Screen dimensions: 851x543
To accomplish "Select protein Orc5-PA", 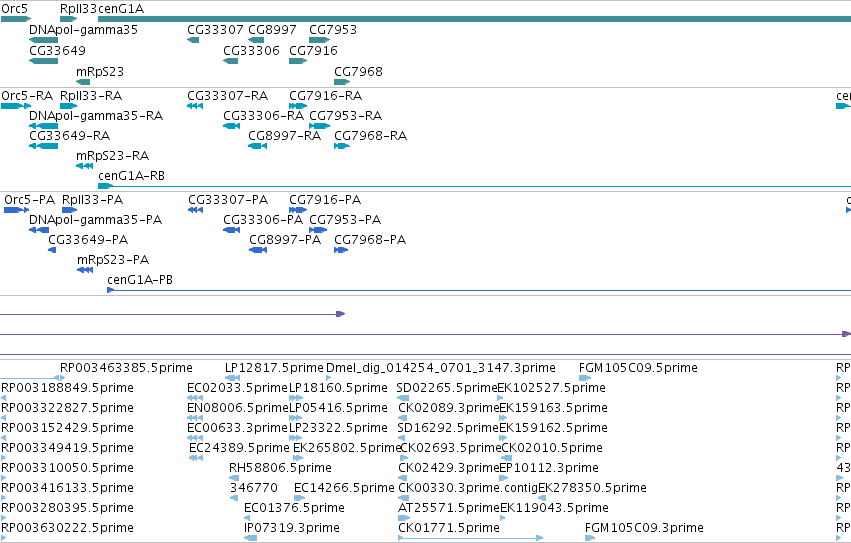I will point(16,210).
